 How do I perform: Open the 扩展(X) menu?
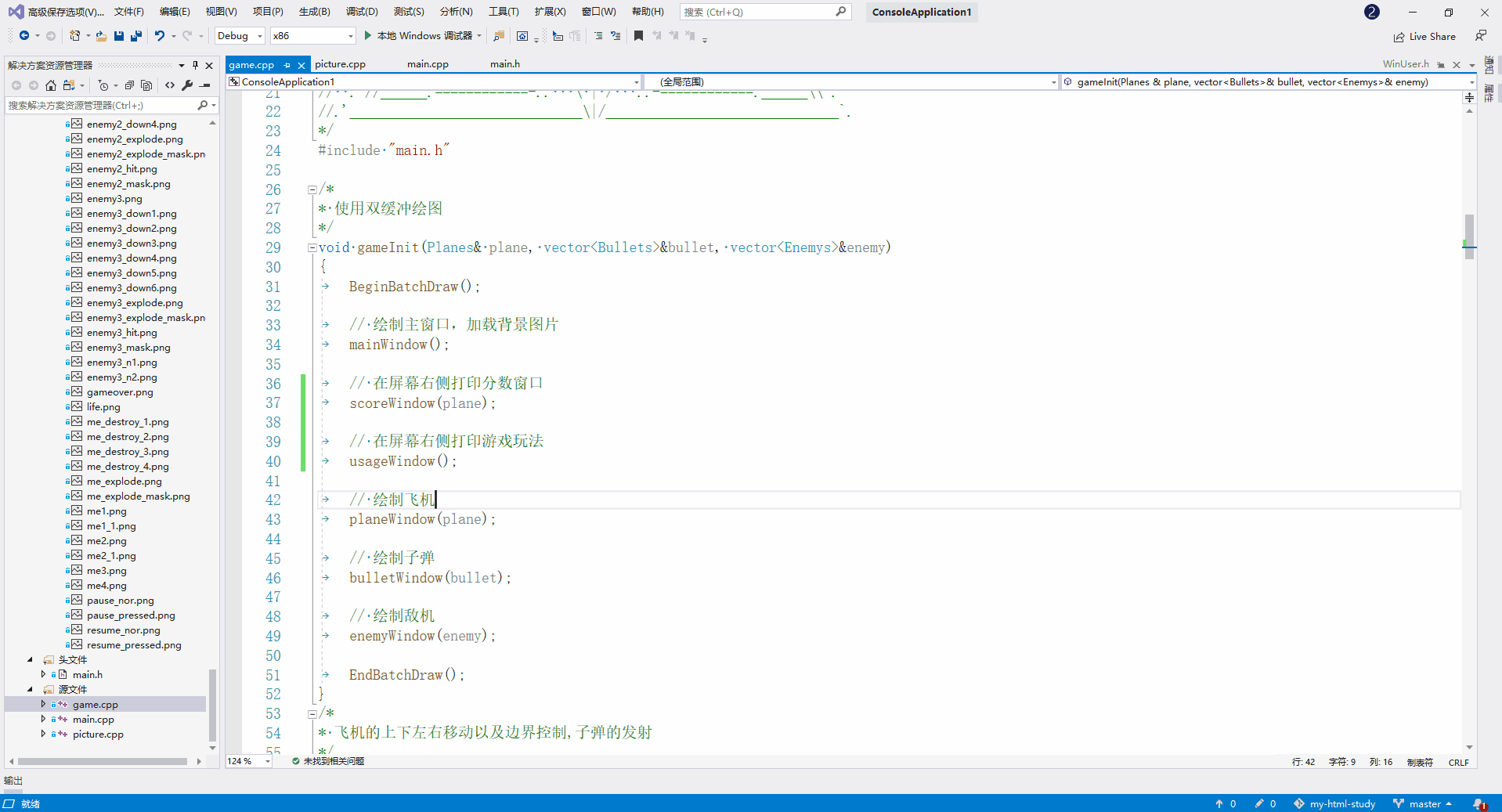tap(550, 12)
